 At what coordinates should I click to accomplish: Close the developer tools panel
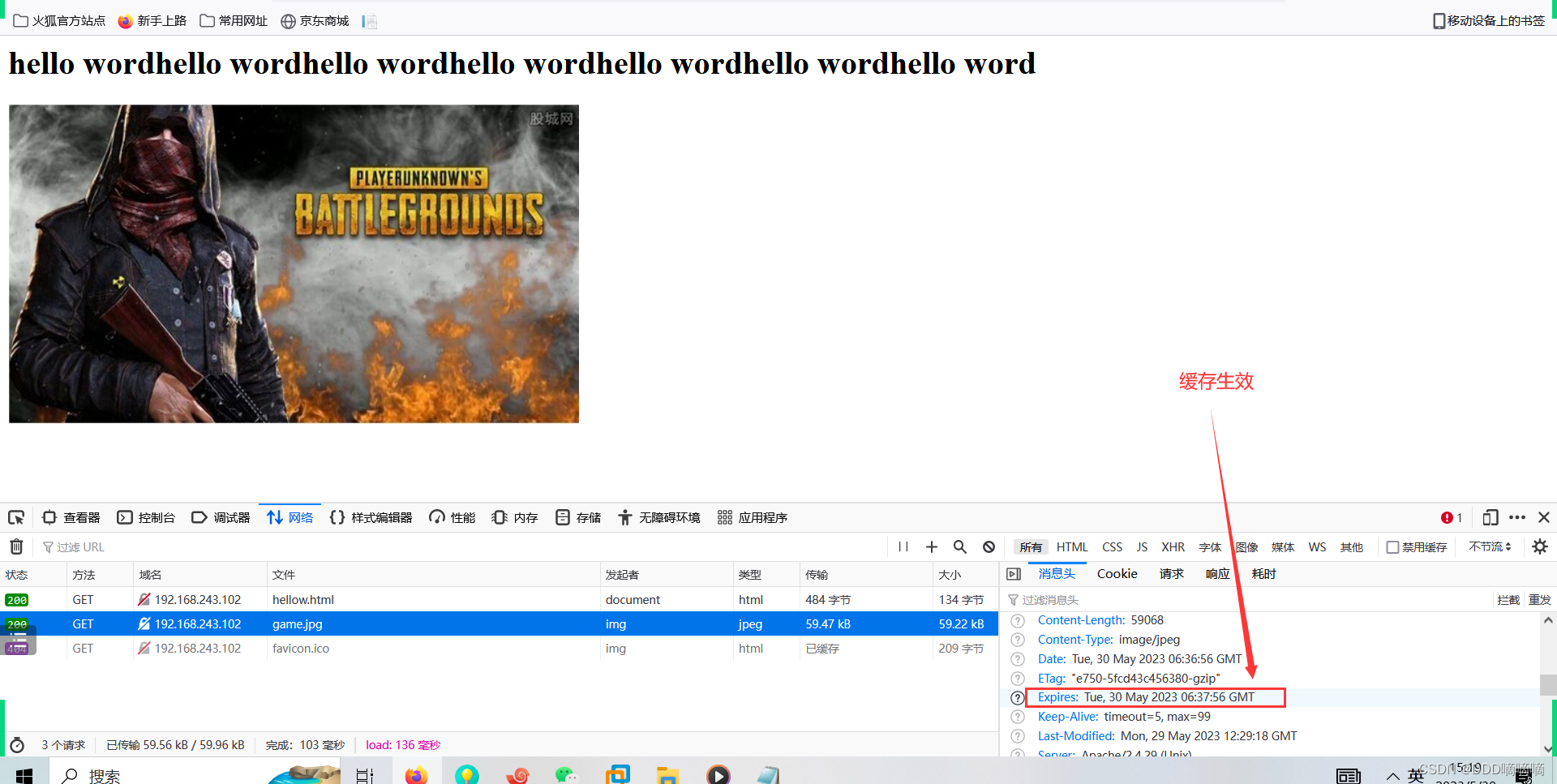pyautogui.click(x=1544, y=517)
